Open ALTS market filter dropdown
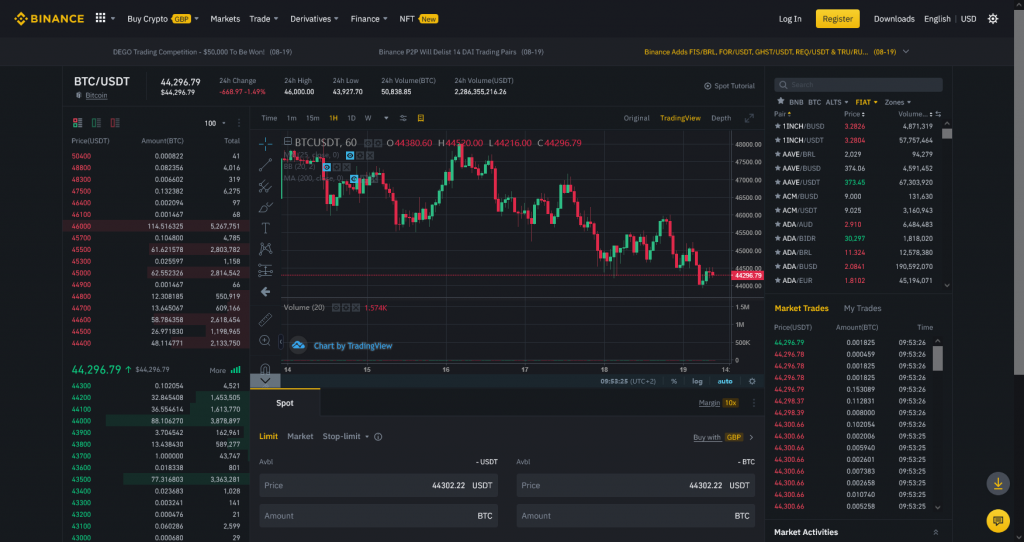This screenshot has width=1024, height=542. (x=837, y=103)
